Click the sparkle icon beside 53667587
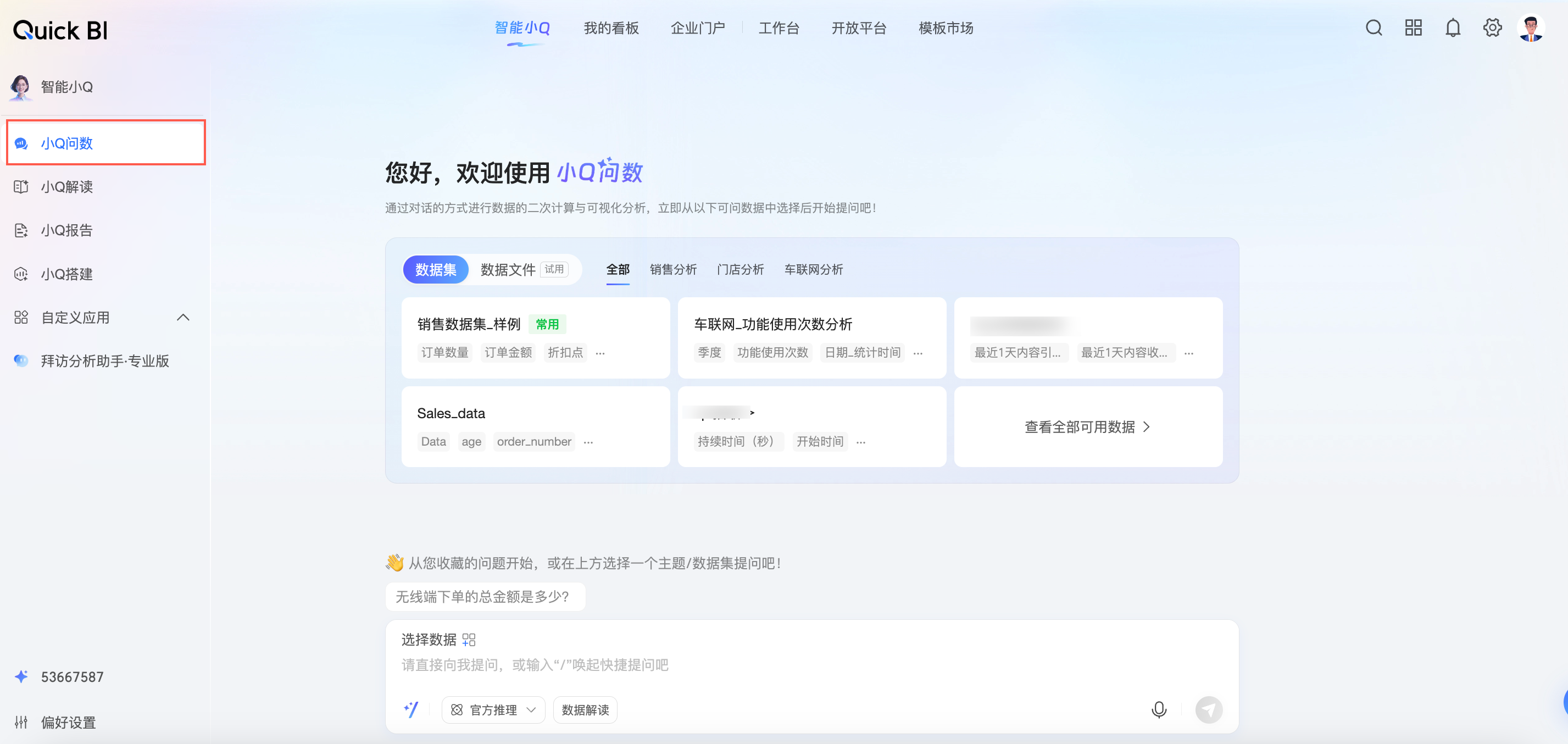The height and width of the screenshot is (744, 1568). 21,676
